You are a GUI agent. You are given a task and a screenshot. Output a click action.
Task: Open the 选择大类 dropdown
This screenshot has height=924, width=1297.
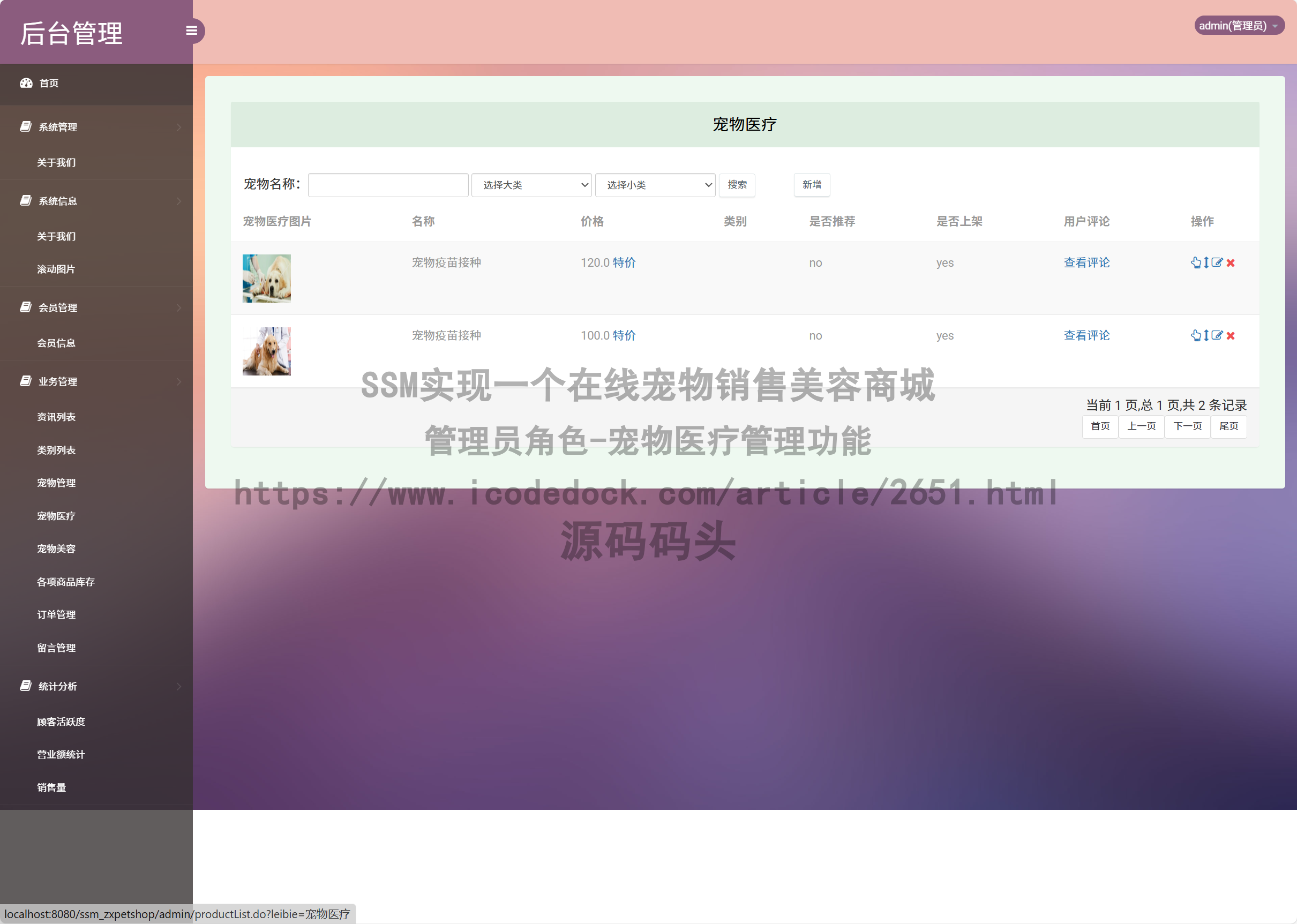531,184
